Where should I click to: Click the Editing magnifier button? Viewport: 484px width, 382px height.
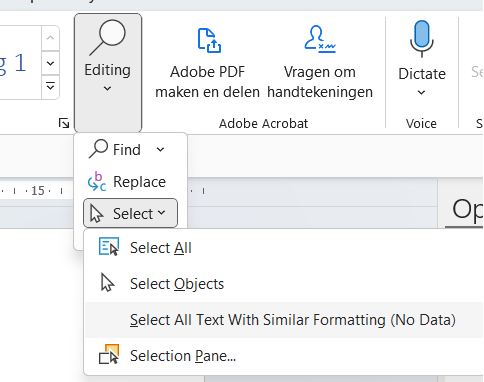tap(108, 73)
